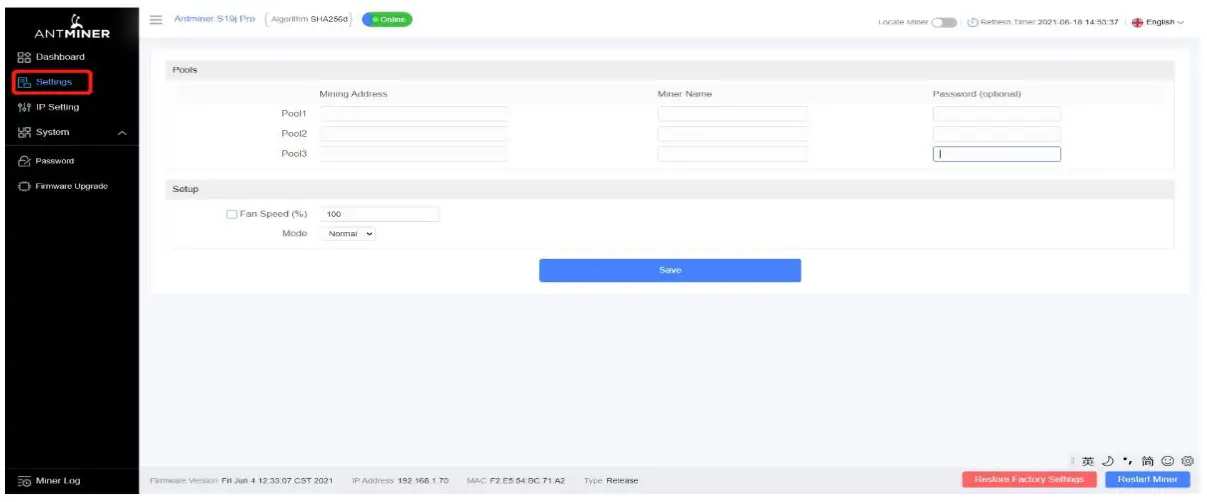Screen dimensions: 1207x502
Task: Click Pool3 Miner Name field
Action: click(x=733, y=154)
